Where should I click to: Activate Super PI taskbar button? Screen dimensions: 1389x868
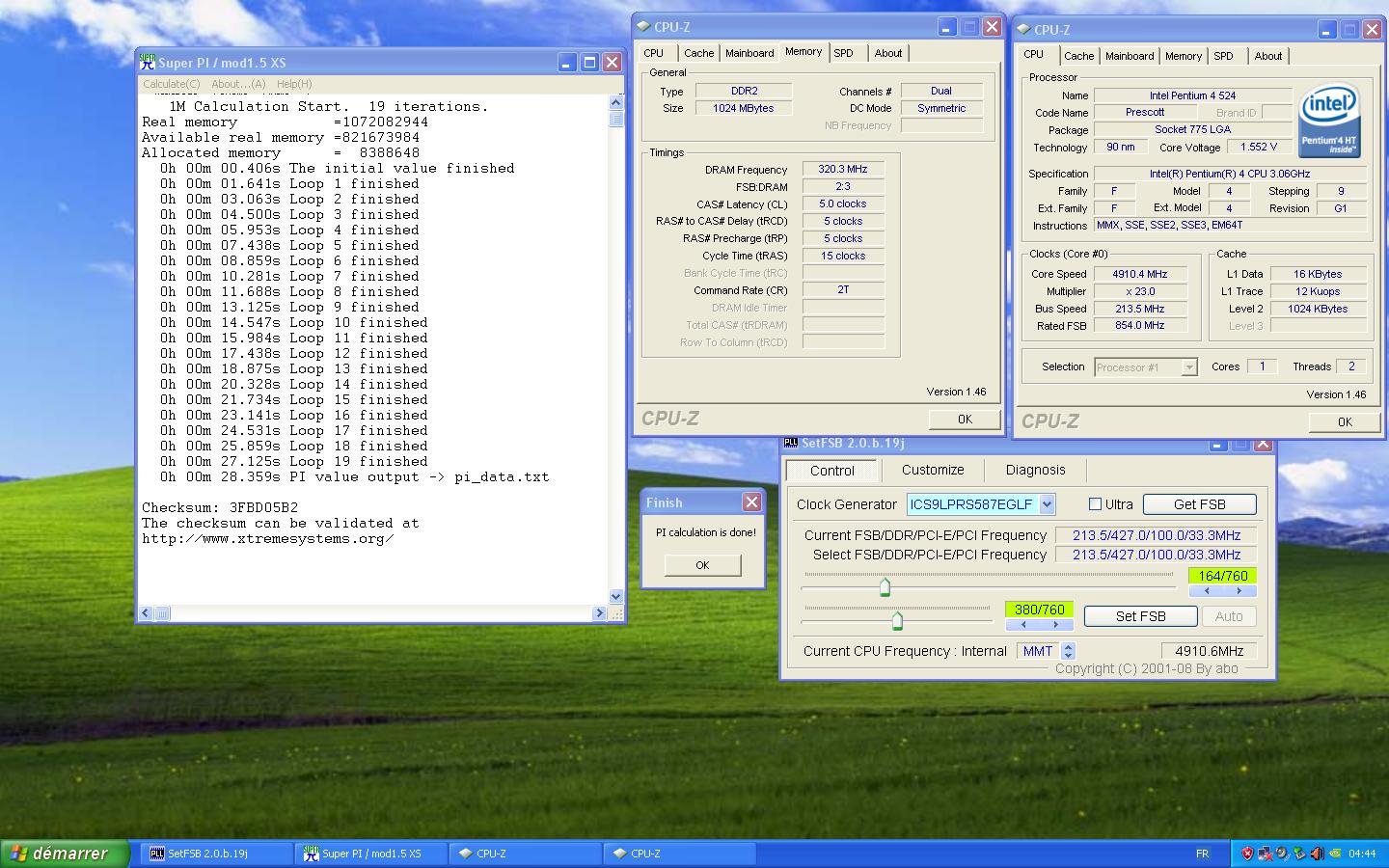tap(370, 854)
